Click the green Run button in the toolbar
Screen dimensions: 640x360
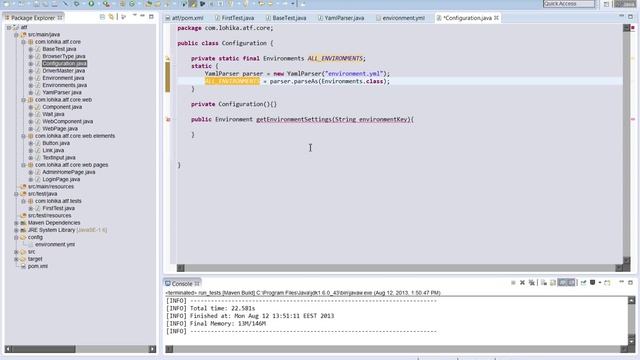[x=91, y=4]
